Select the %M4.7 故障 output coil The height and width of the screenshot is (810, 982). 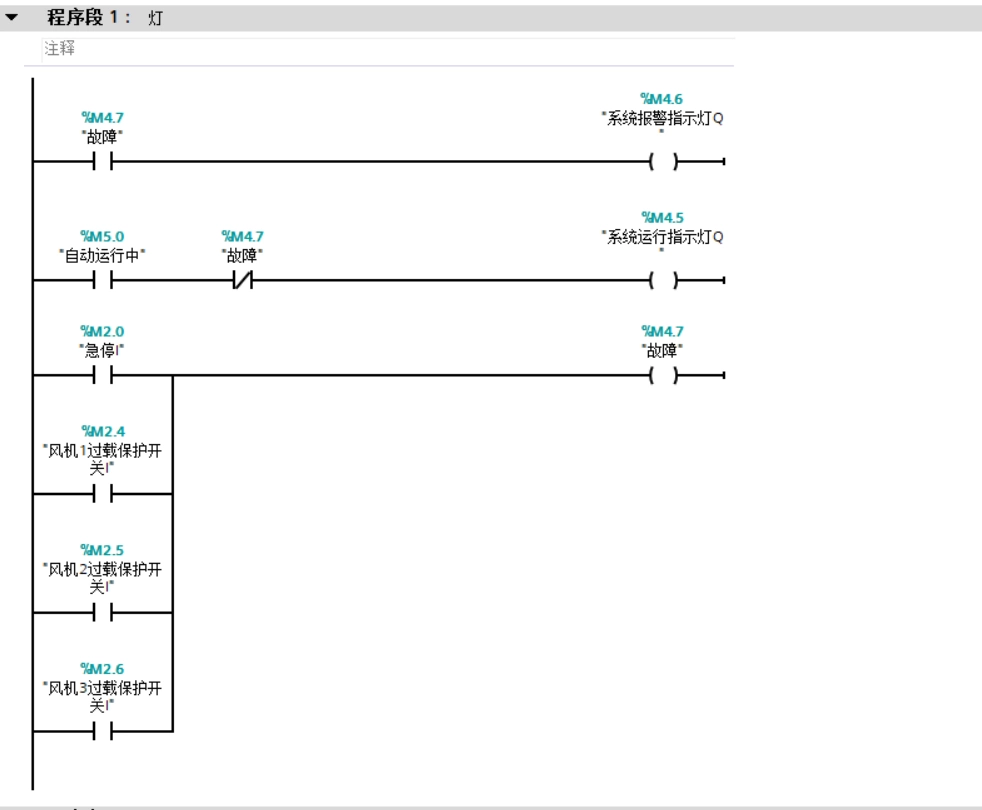[664, 375]
